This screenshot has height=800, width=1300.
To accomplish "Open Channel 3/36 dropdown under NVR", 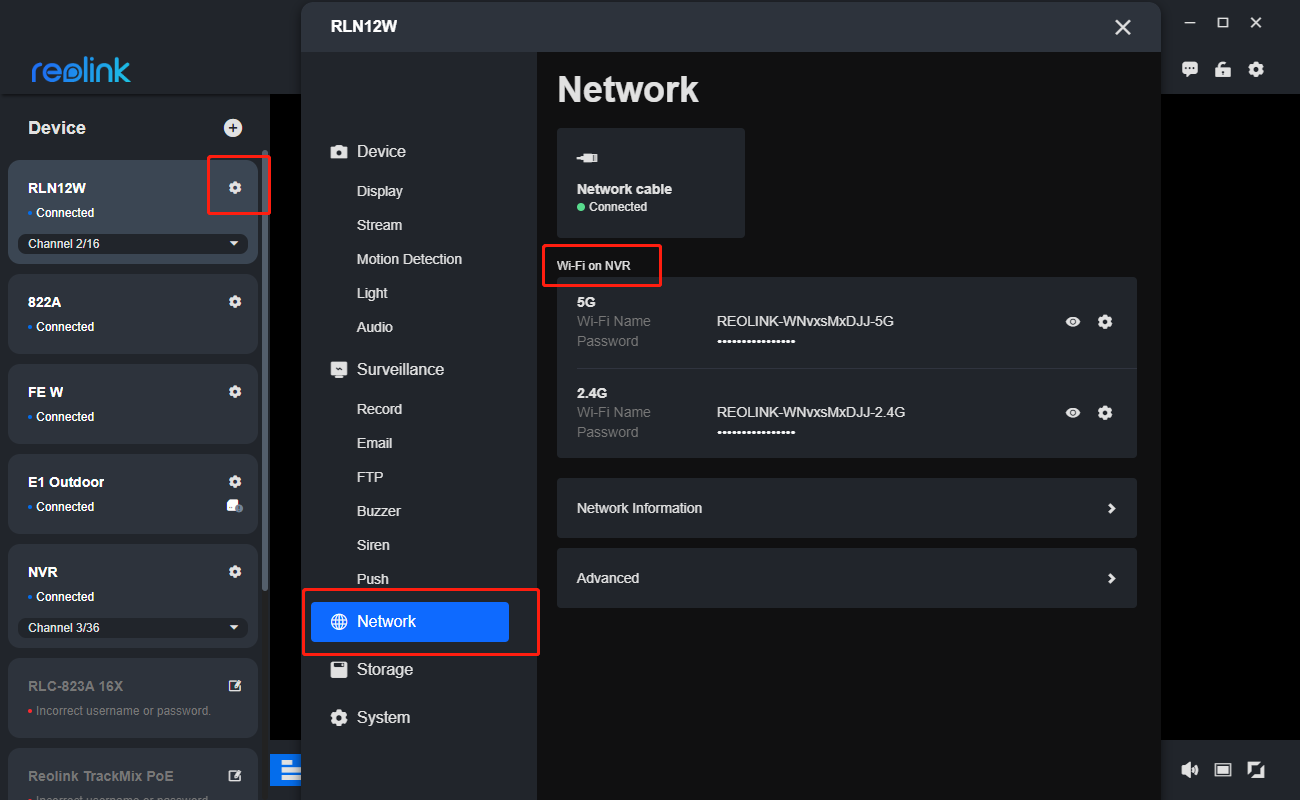I will click(133, 628).
